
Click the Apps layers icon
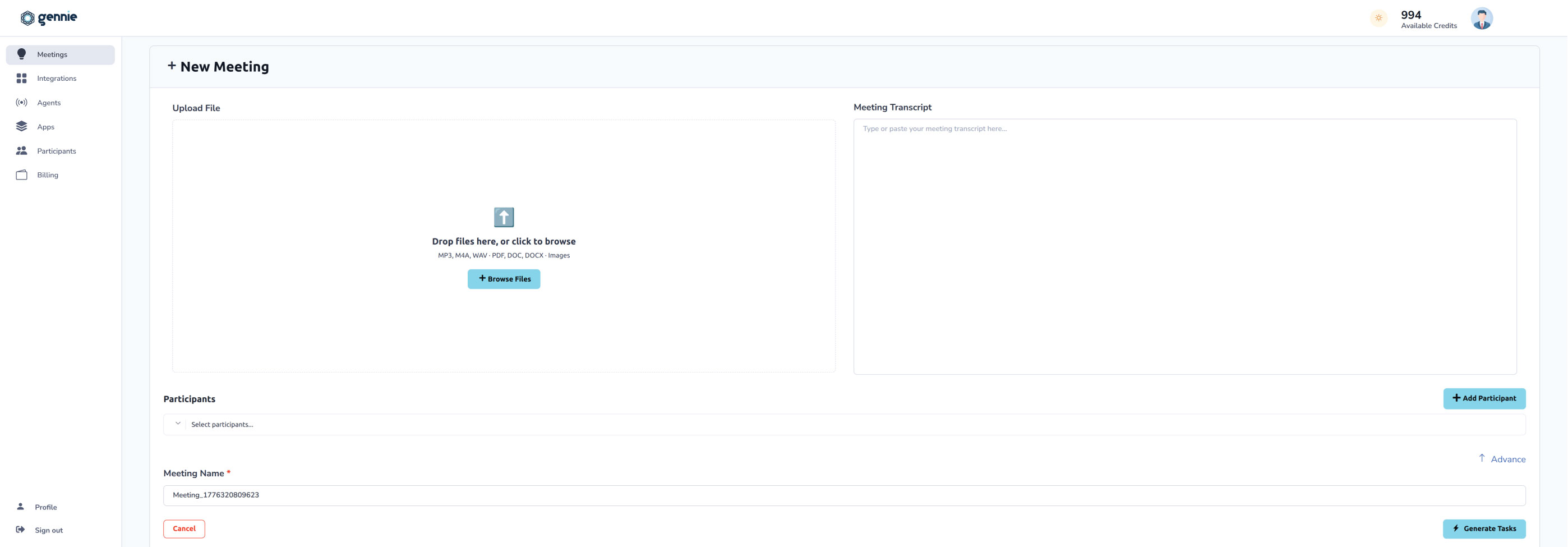(x=21, y=126)
